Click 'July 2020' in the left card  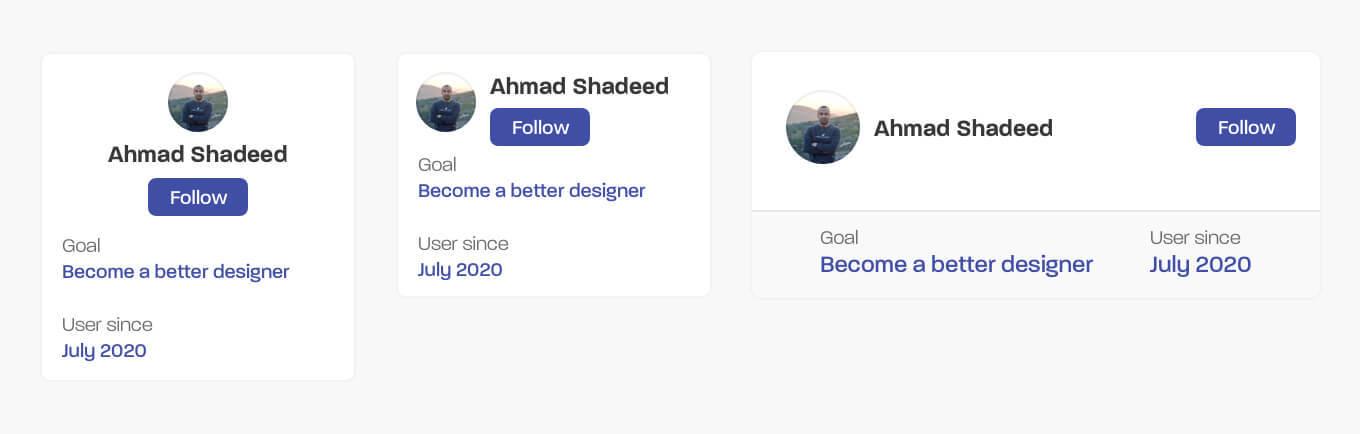coord(104,350)
